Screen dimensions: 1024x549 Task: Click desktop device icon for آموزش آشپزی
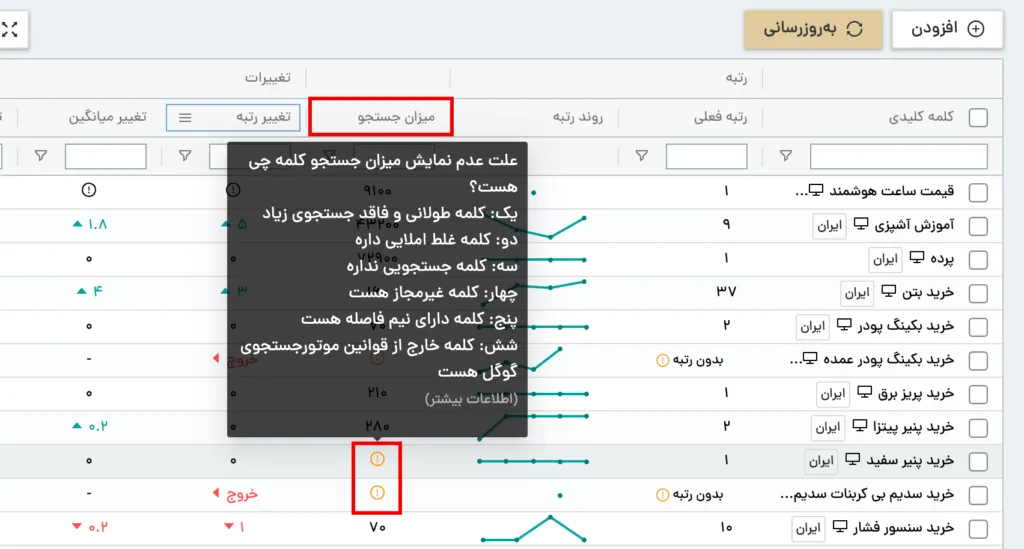click(861, 224)
